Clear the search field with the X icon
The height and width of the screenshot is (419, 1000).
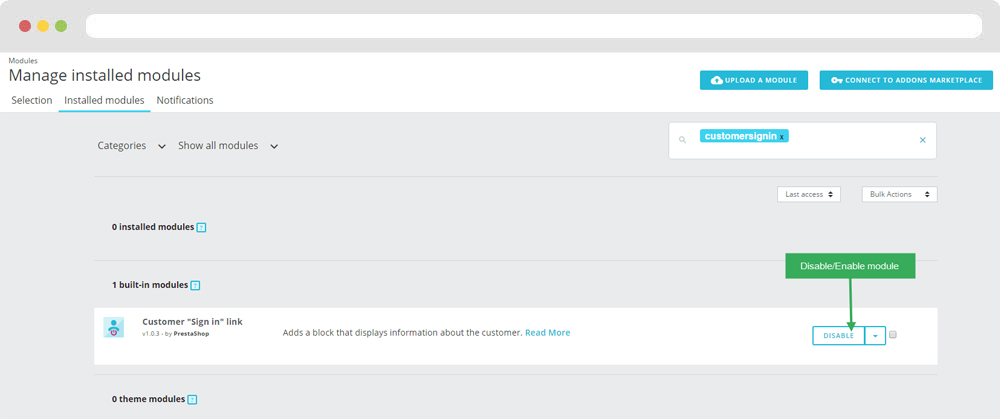(922, 140)
